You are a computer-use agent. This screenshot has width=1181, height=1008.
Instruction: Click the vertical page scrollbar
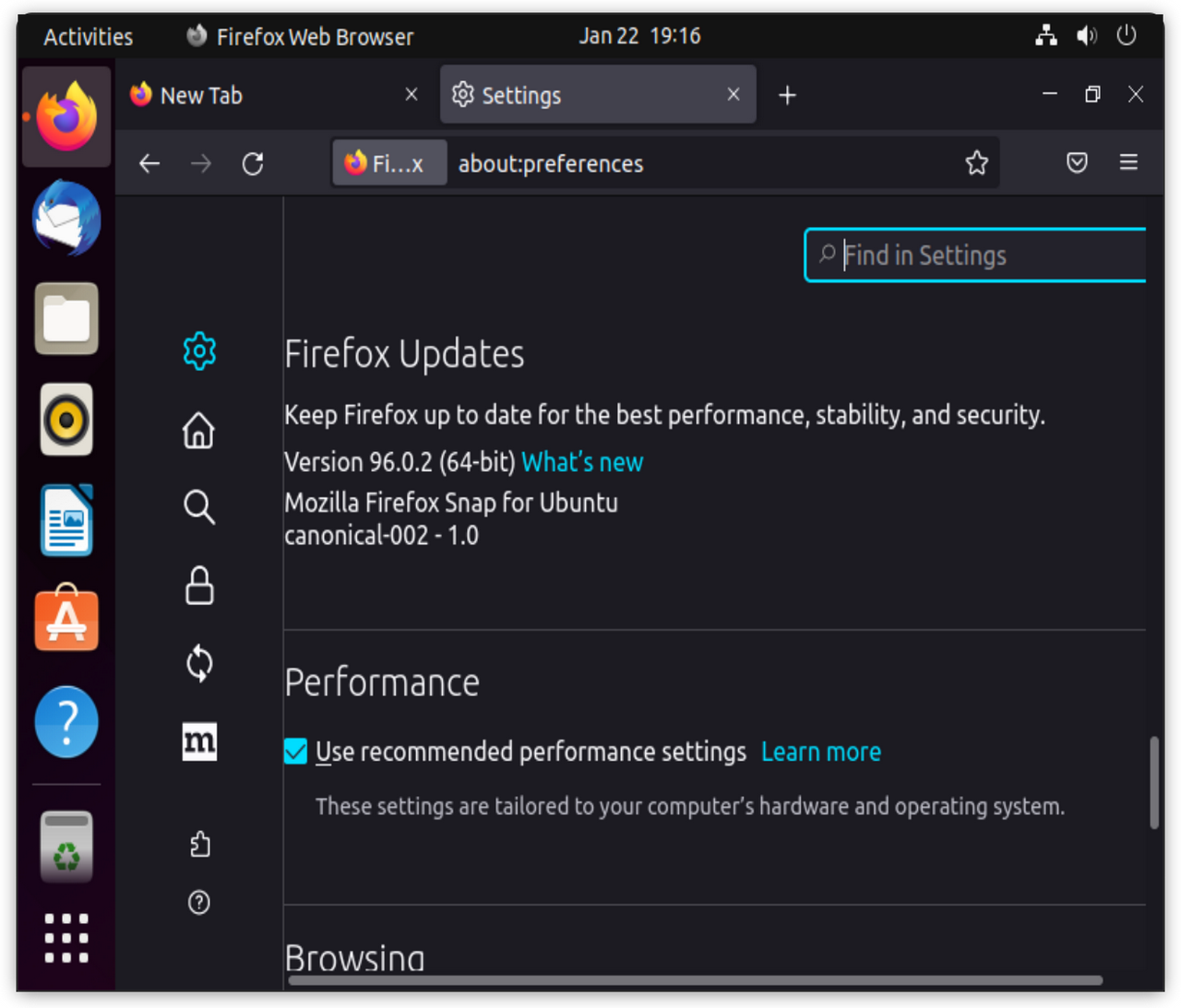tap(1153, 782)
